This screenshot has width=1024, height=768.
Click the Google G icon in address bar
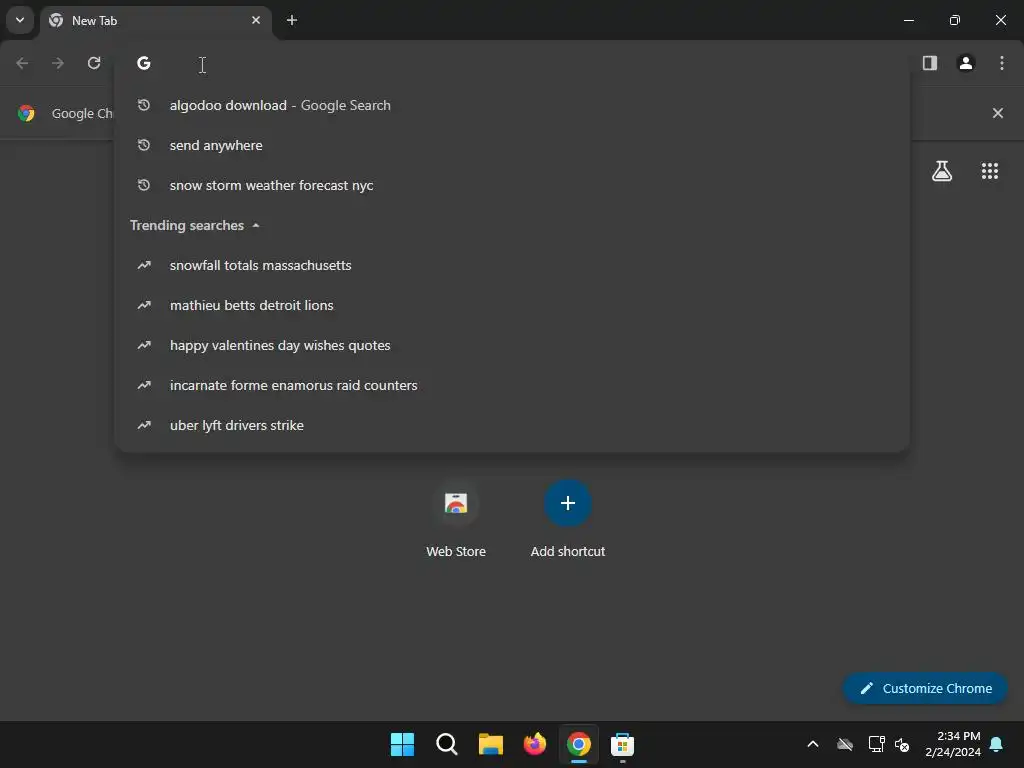[144, 63]
